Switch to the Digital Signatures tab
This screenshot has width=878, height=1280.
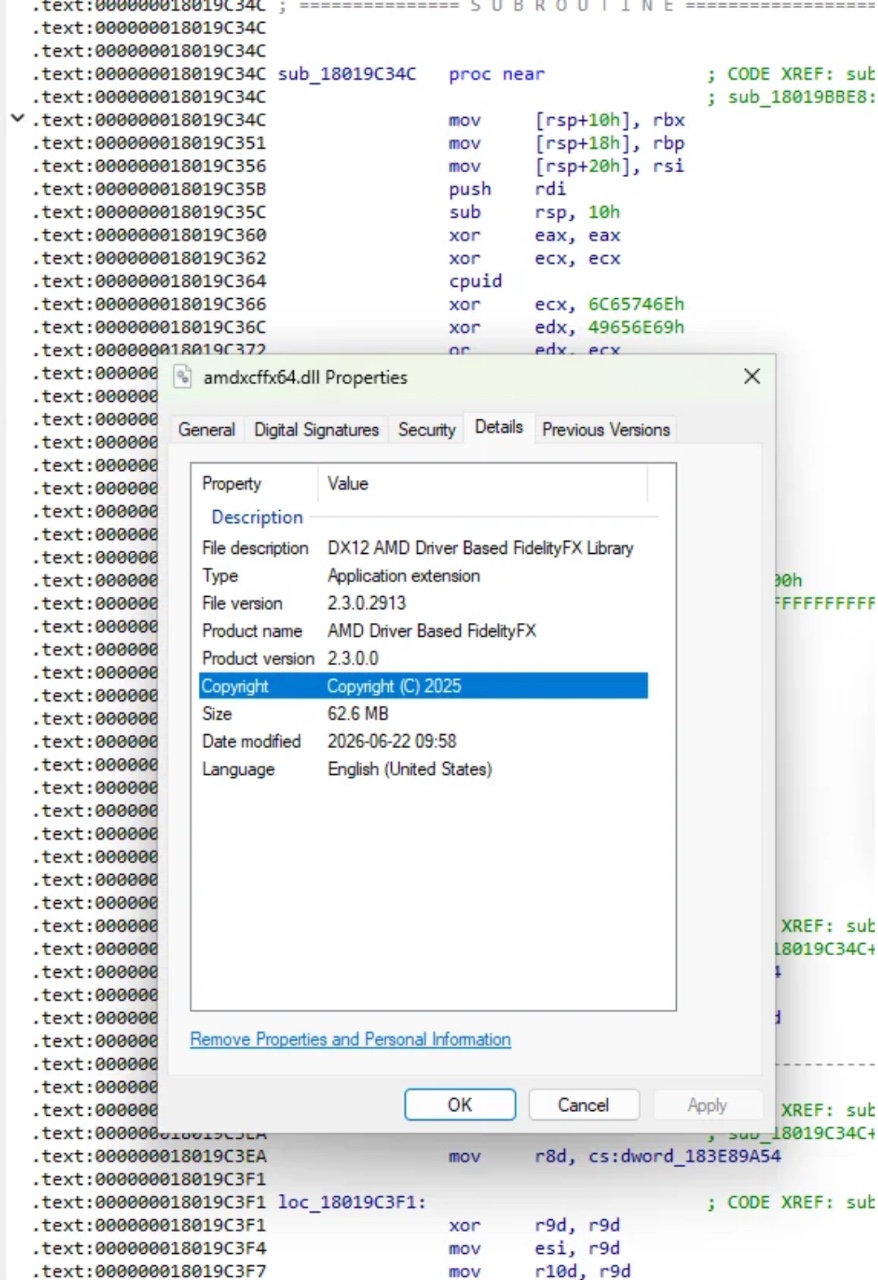coord(316,429)
